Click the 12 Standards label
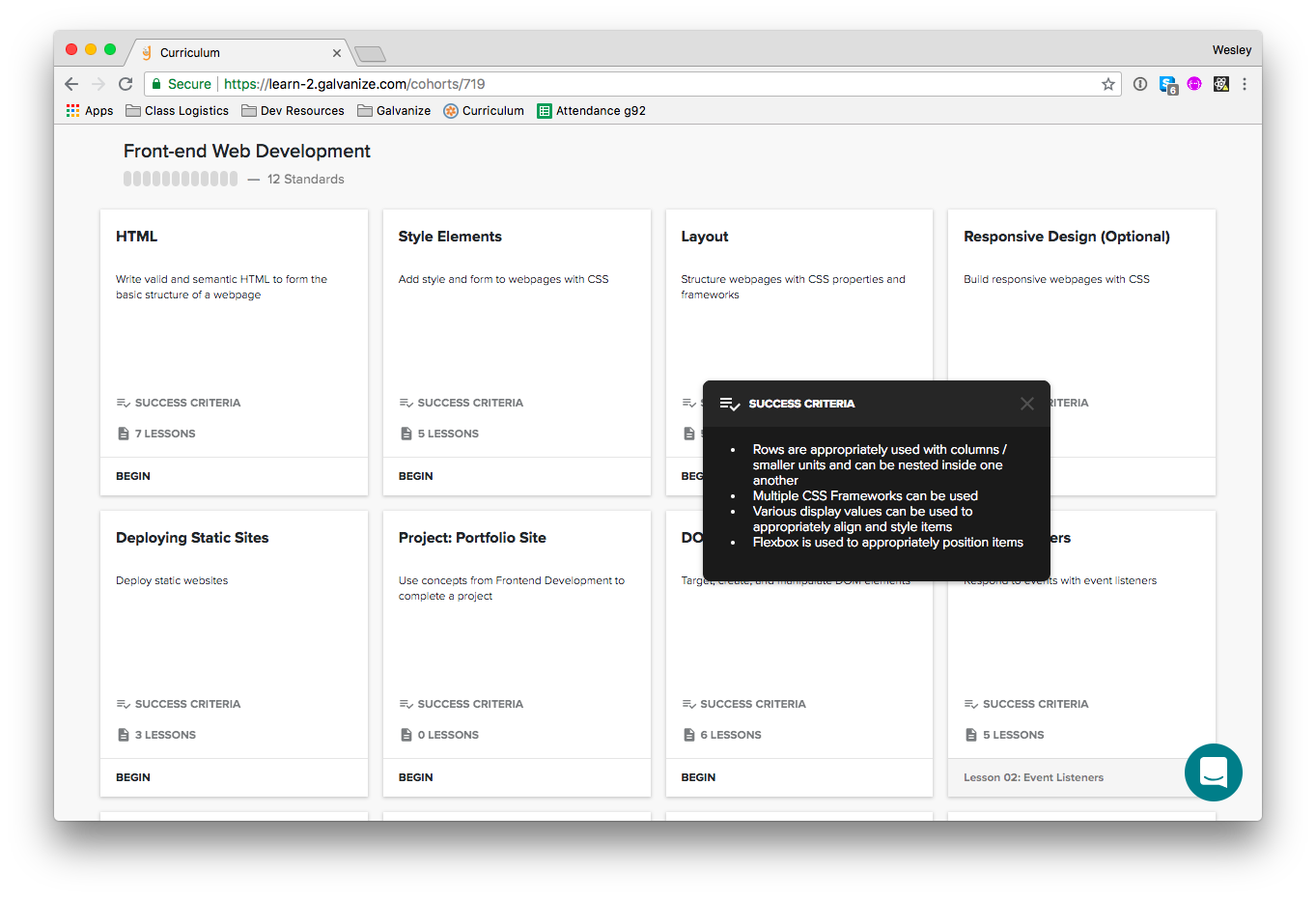Image resolution: width=1316 pixels, height=898 pixels. tap(306, 179)
